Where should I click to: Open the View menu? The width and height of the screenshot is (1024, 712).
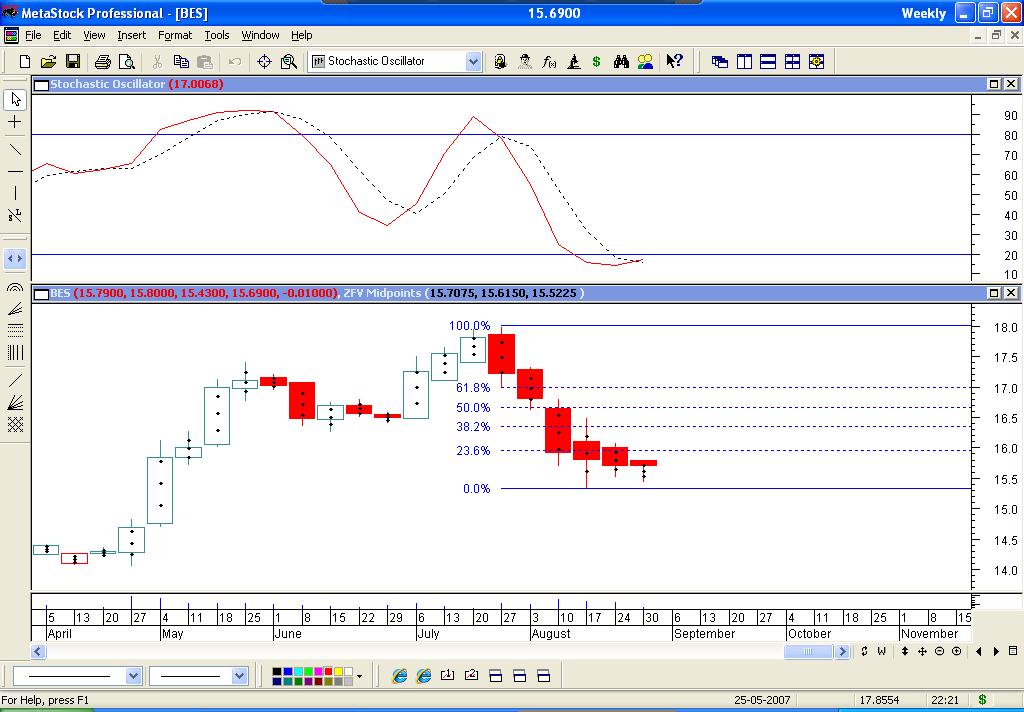(x=94, y=35)
